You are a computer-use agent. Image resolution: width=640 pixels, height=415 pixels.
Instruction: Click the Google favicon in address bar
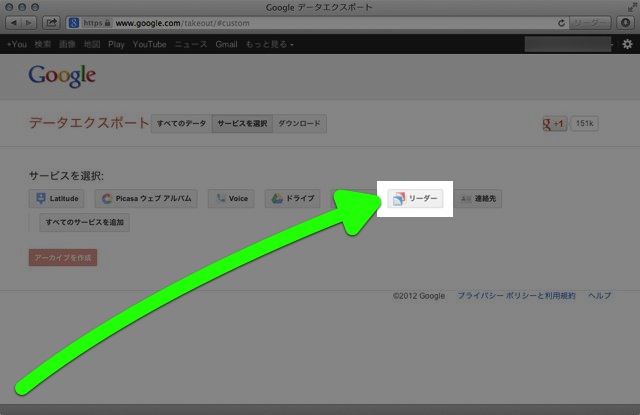(x=74, y=23)
